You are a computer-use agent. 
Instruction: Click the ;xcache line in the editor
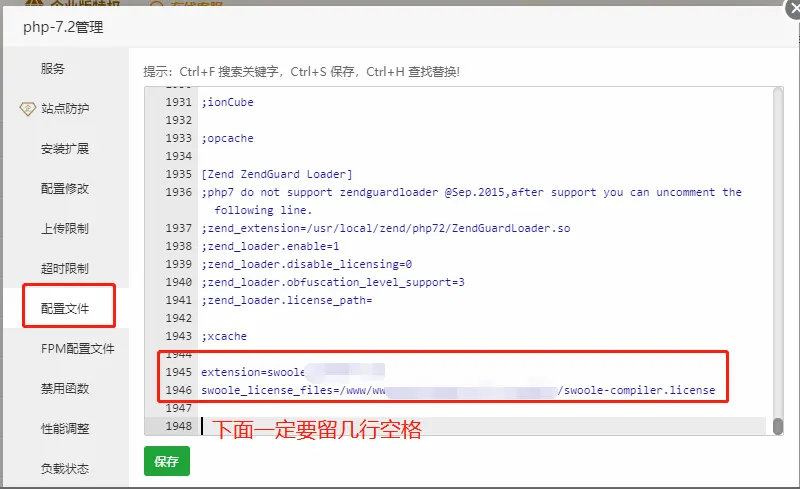tap(224, 336)
